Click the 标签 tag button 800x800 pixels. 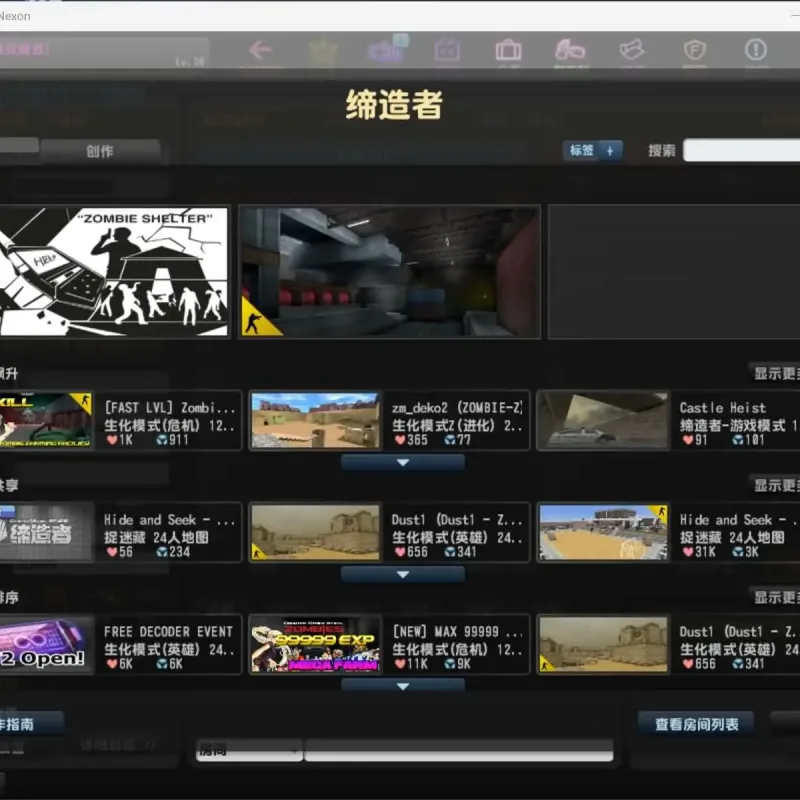point(592,151)
